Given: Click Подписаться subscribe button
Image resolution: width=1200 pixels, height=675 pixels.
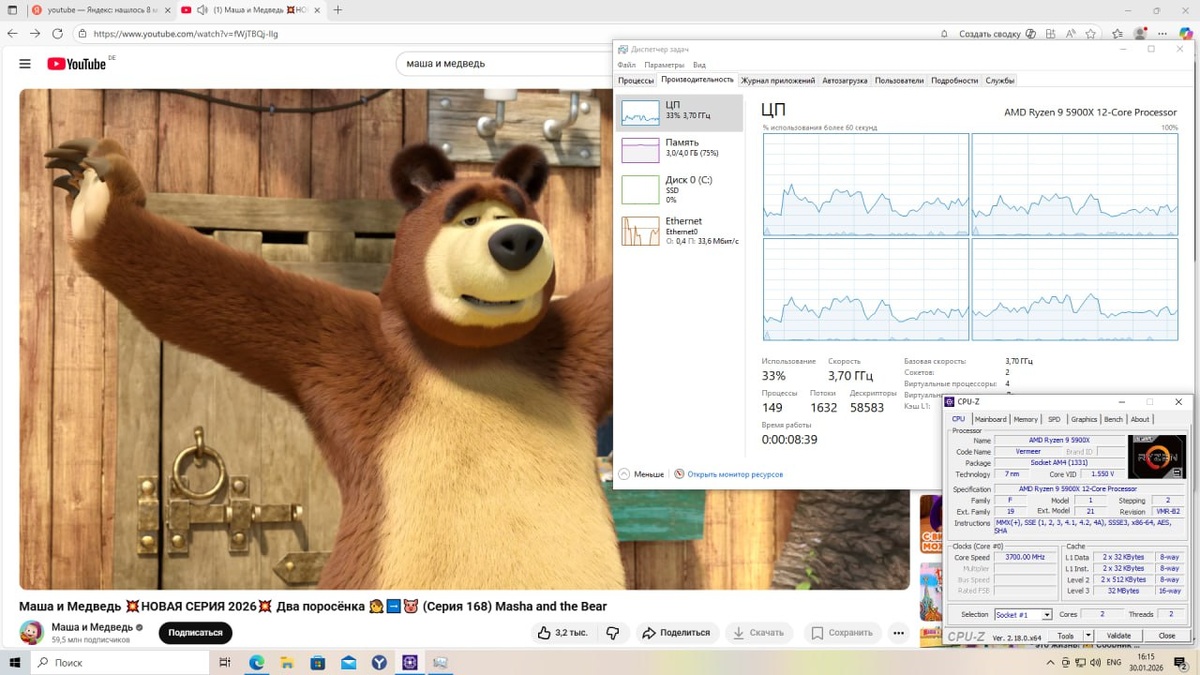Looking at the screenshot, I should coord(195,633).
